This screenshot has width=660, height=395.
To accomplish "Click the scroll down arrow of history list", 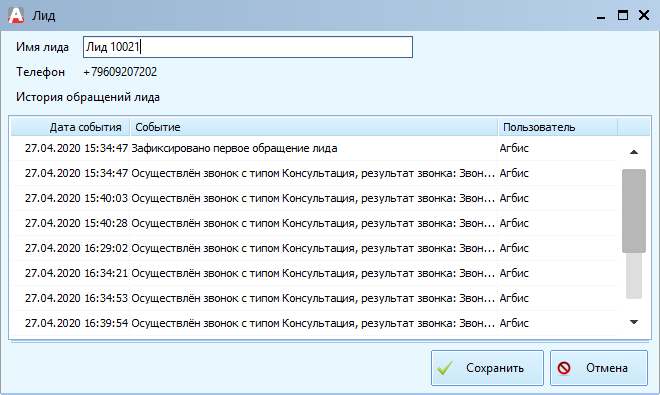I will coord(634,322).
